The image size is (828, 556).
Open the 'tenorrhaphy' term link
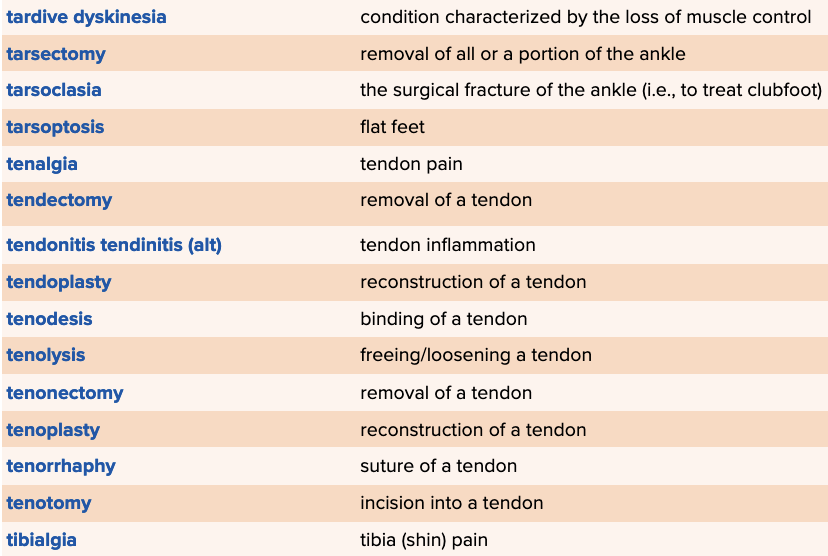(x=61, y=466)
